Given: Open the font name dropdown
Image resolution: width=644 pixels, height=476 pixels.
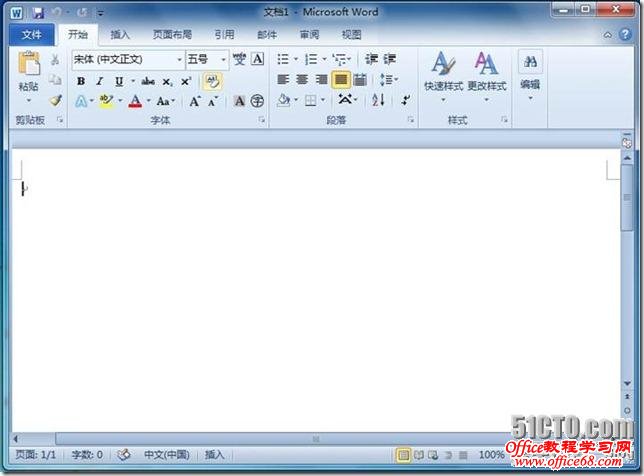Looking at the screenshot, I should pos(179,60).
